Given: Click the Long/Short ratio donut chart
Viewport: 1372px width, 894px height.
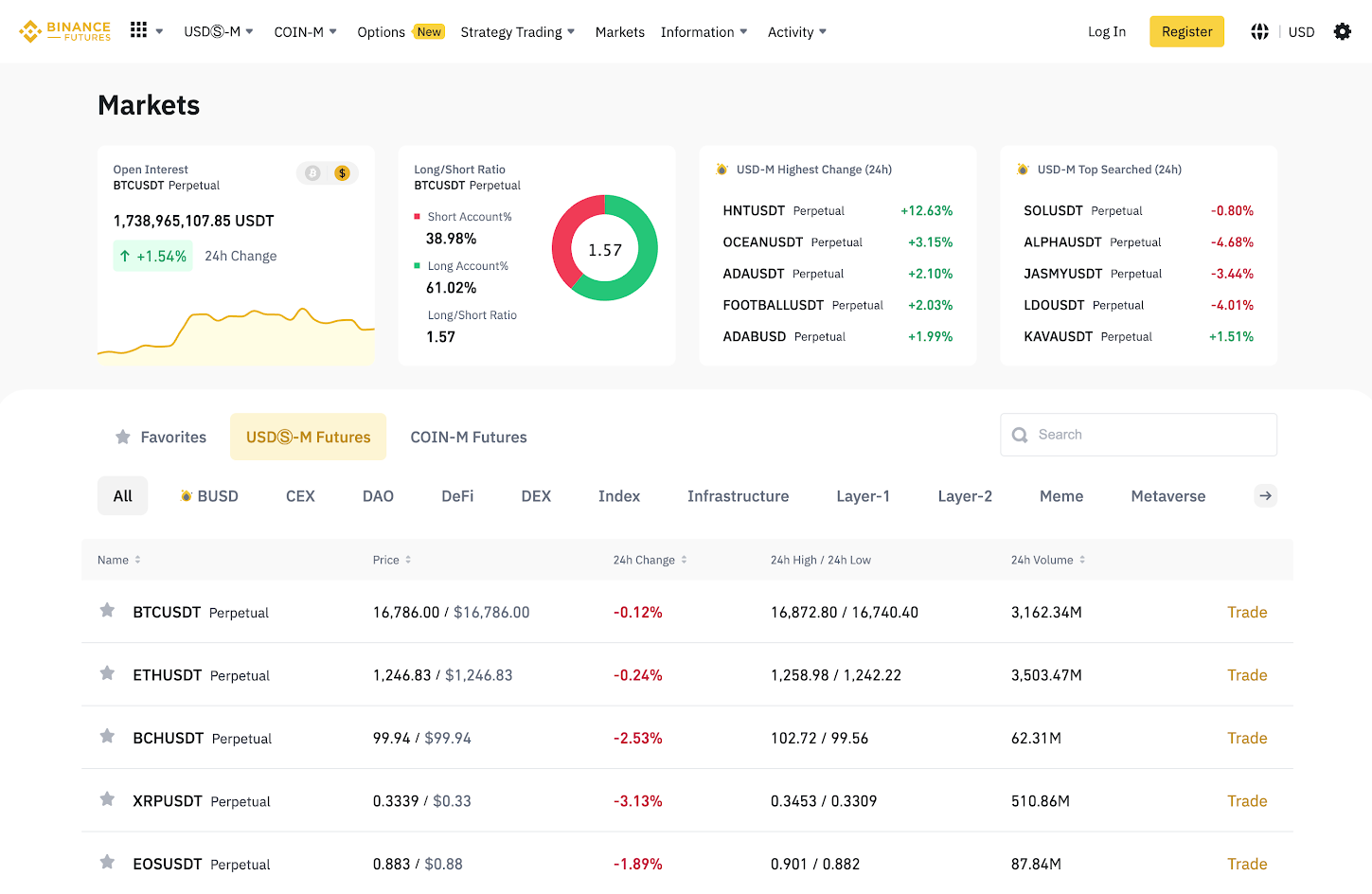Looking at the screenshot, I should [604, 248].
